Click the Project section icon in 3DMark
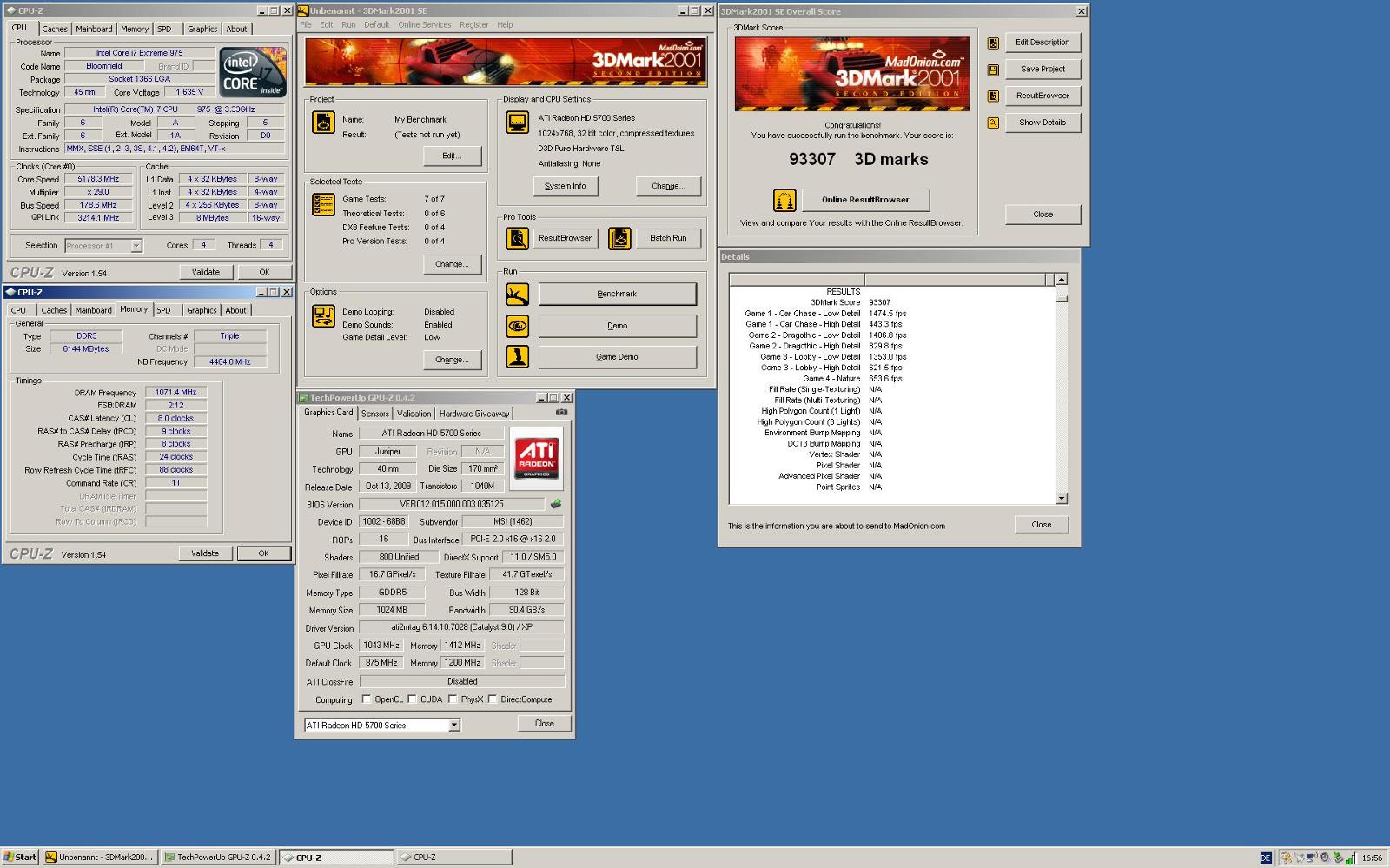This screenshot has height=868, width=1390. click(323, 123)
